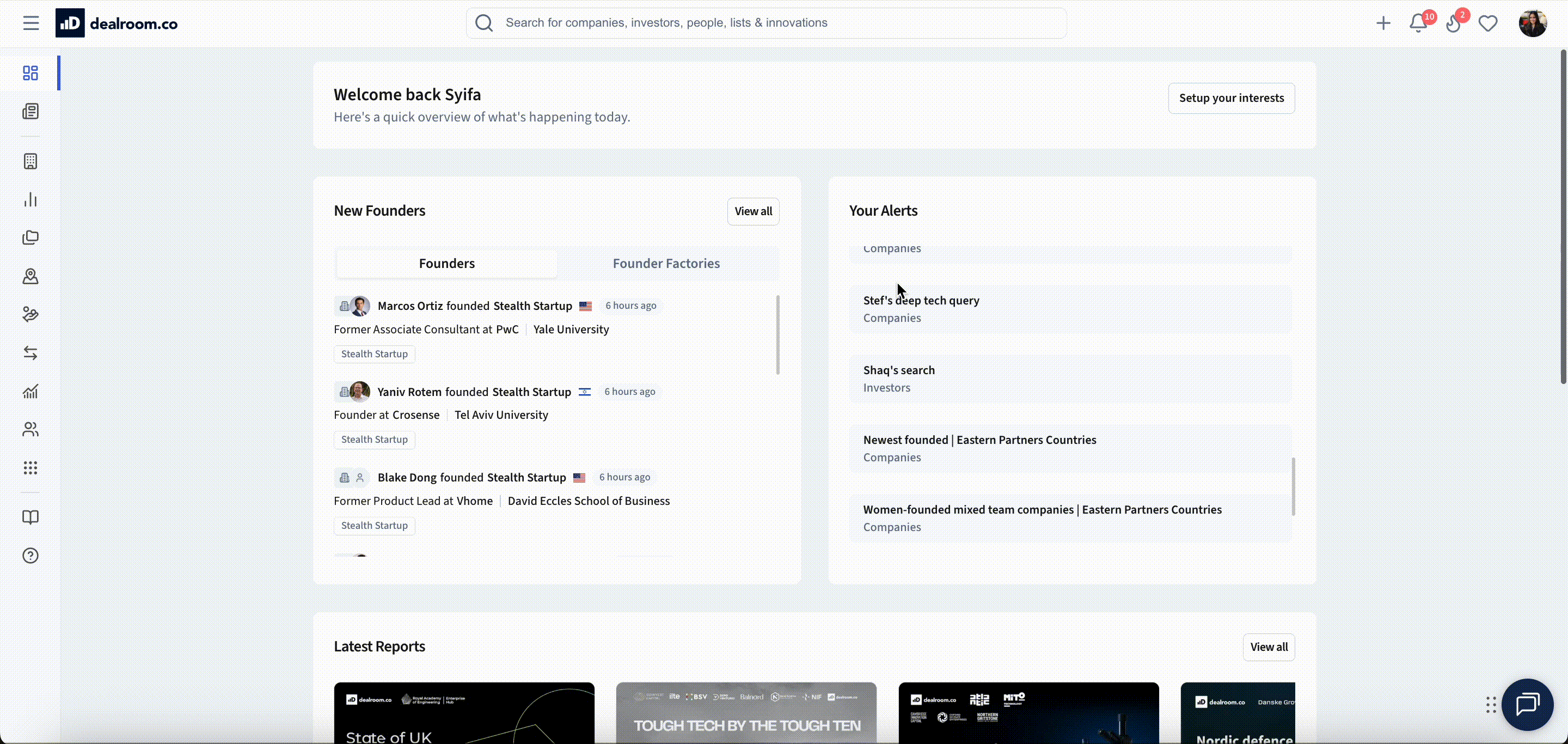Click View all for New Founders

tap(753, 211)
